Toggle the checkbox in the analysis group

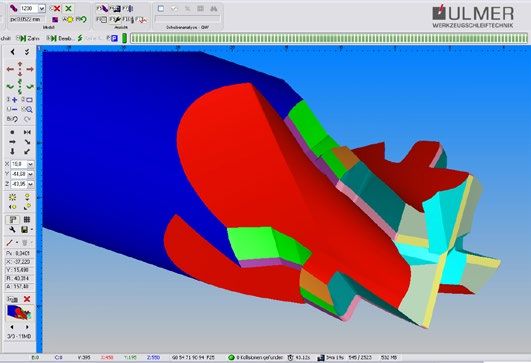pos(161,9)
